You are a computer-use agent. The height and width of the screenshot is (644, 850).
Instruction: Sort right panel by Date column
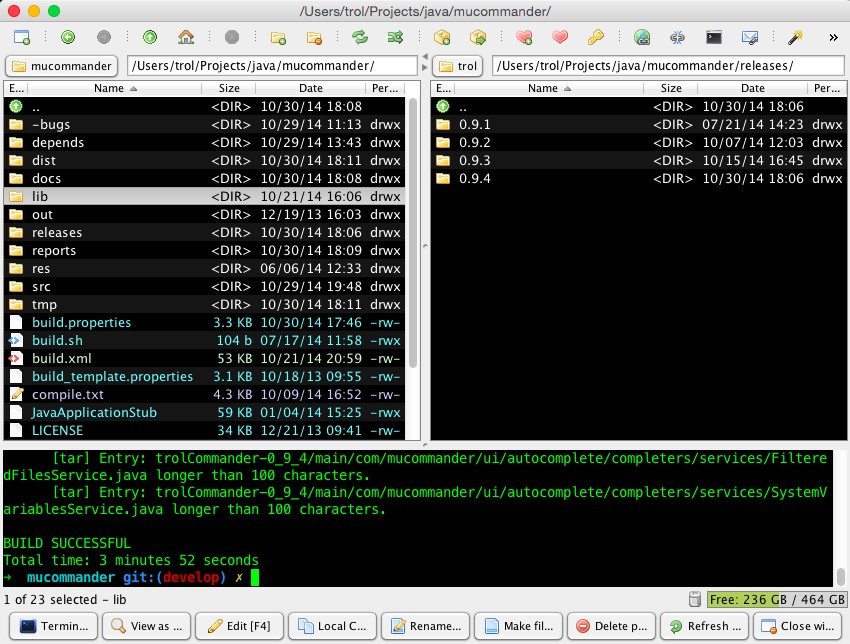point(754,89)
